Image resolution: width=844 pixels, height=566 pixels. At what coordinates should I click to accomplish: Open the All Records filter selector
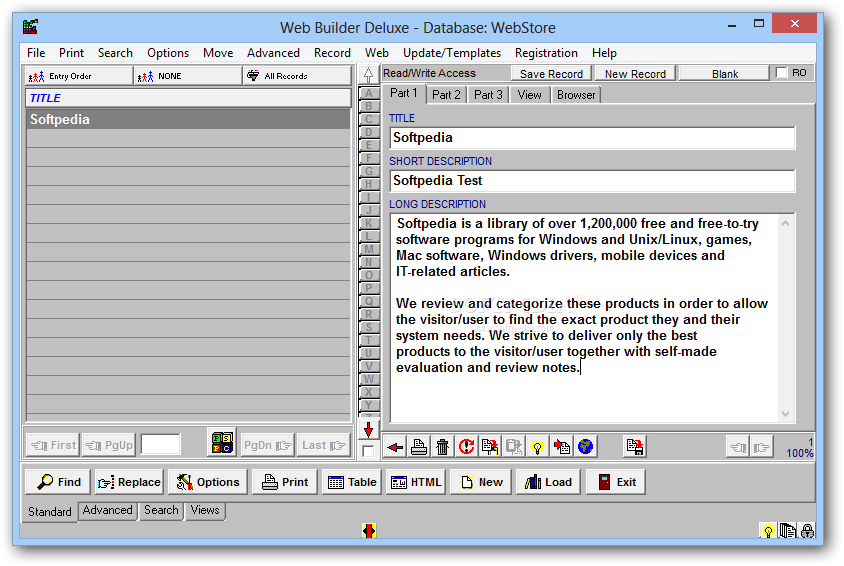(x=298, y=76)
